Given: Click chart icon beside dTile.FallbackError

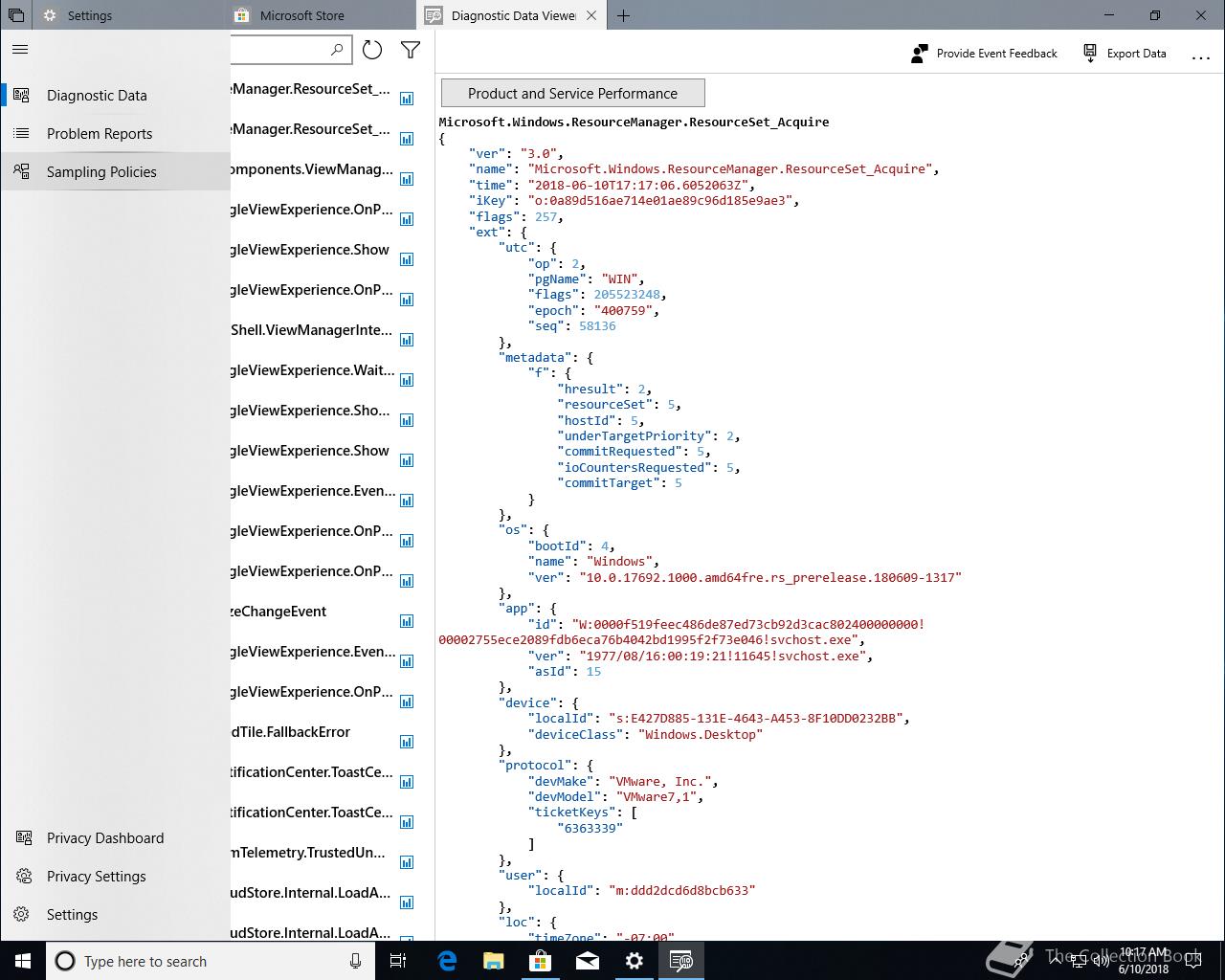Looking at the screenshot, I should [x=407, y=742].
